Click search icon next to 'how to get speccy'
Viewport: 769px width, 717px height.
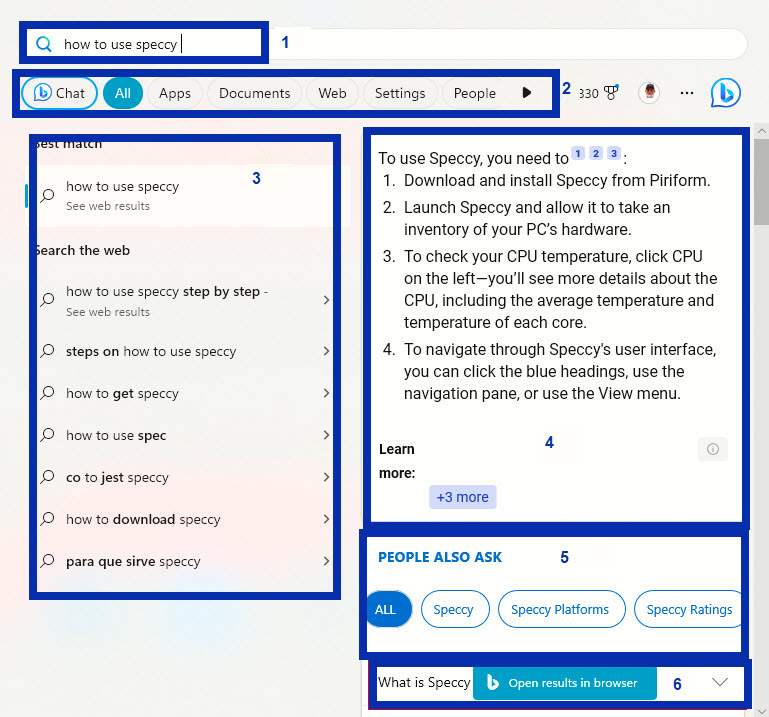(x=48, y=393)
